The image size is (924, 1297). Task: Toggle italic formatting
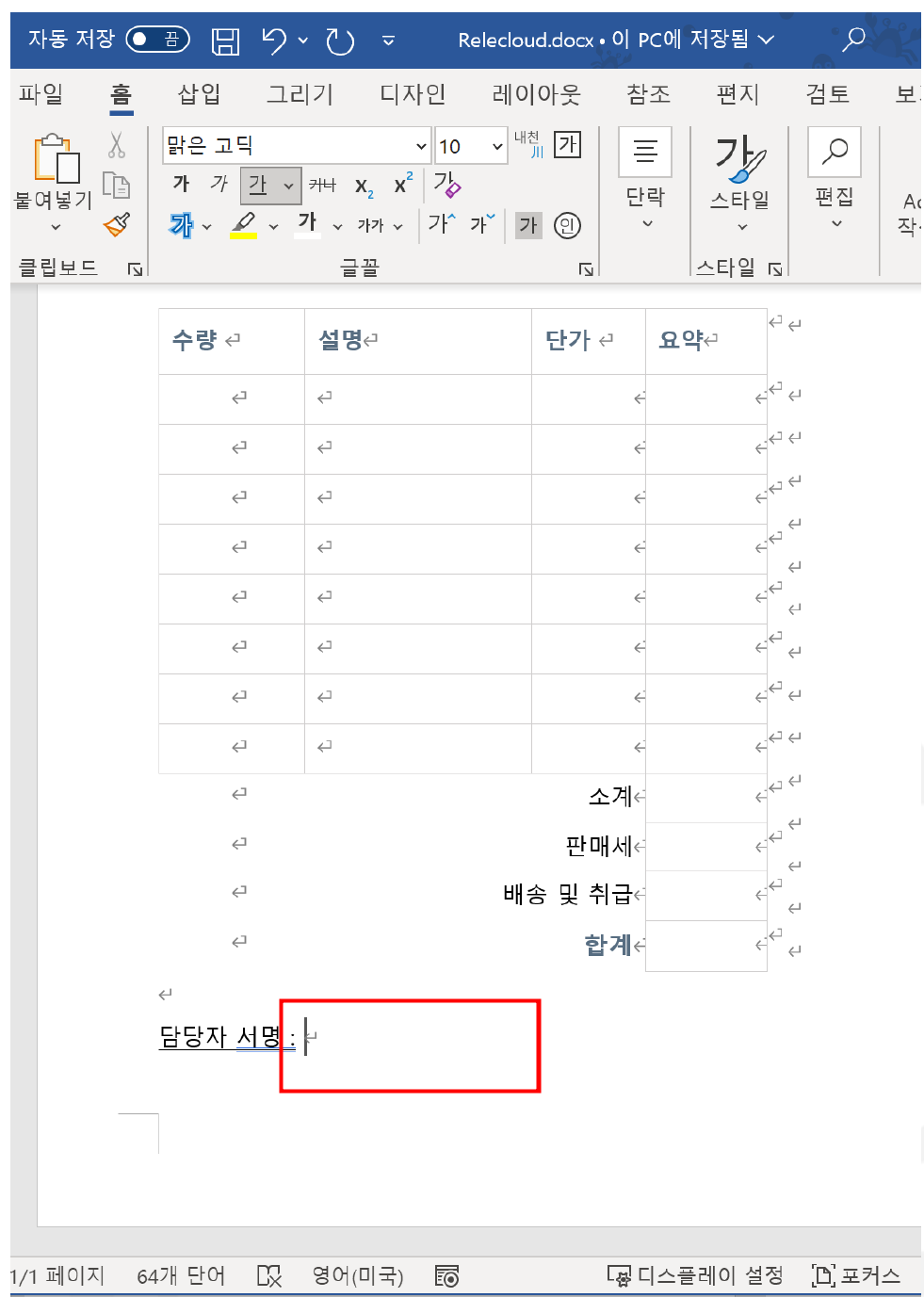[x=219, y=185]
